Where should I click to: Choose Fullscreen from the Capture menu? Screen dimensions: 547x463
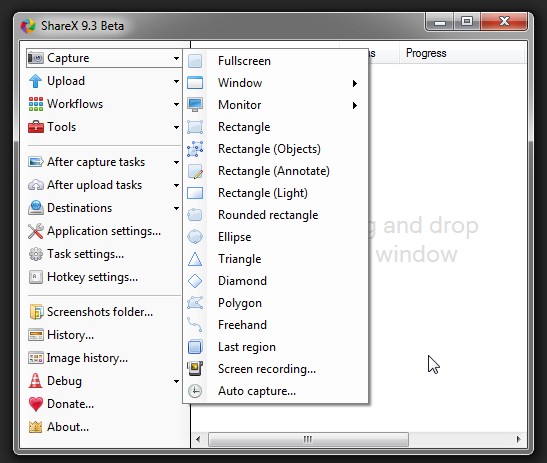pyautogui.click(x=276, y=61)
